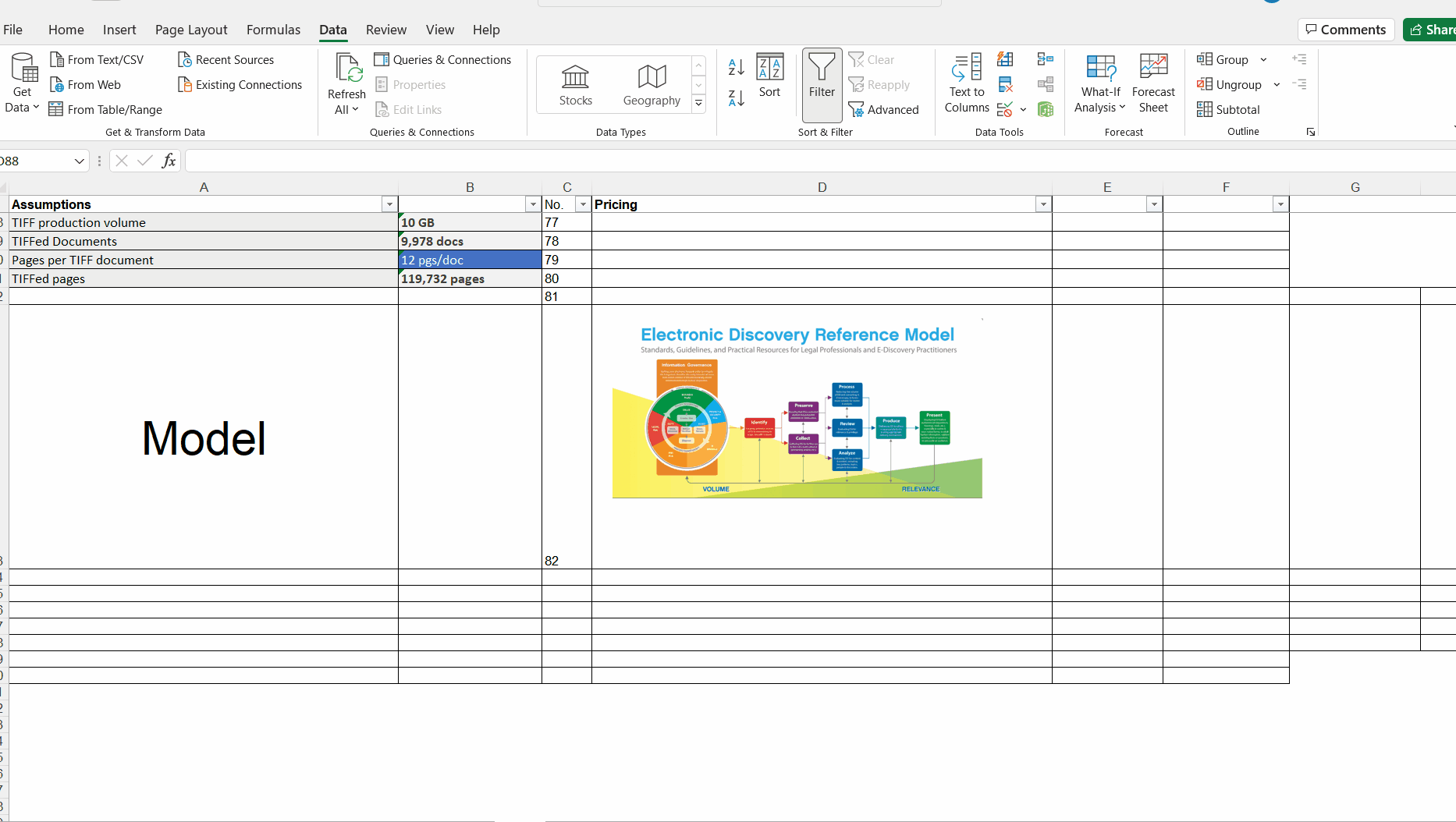
Task: Open Existing Connections
Action: 240,85
